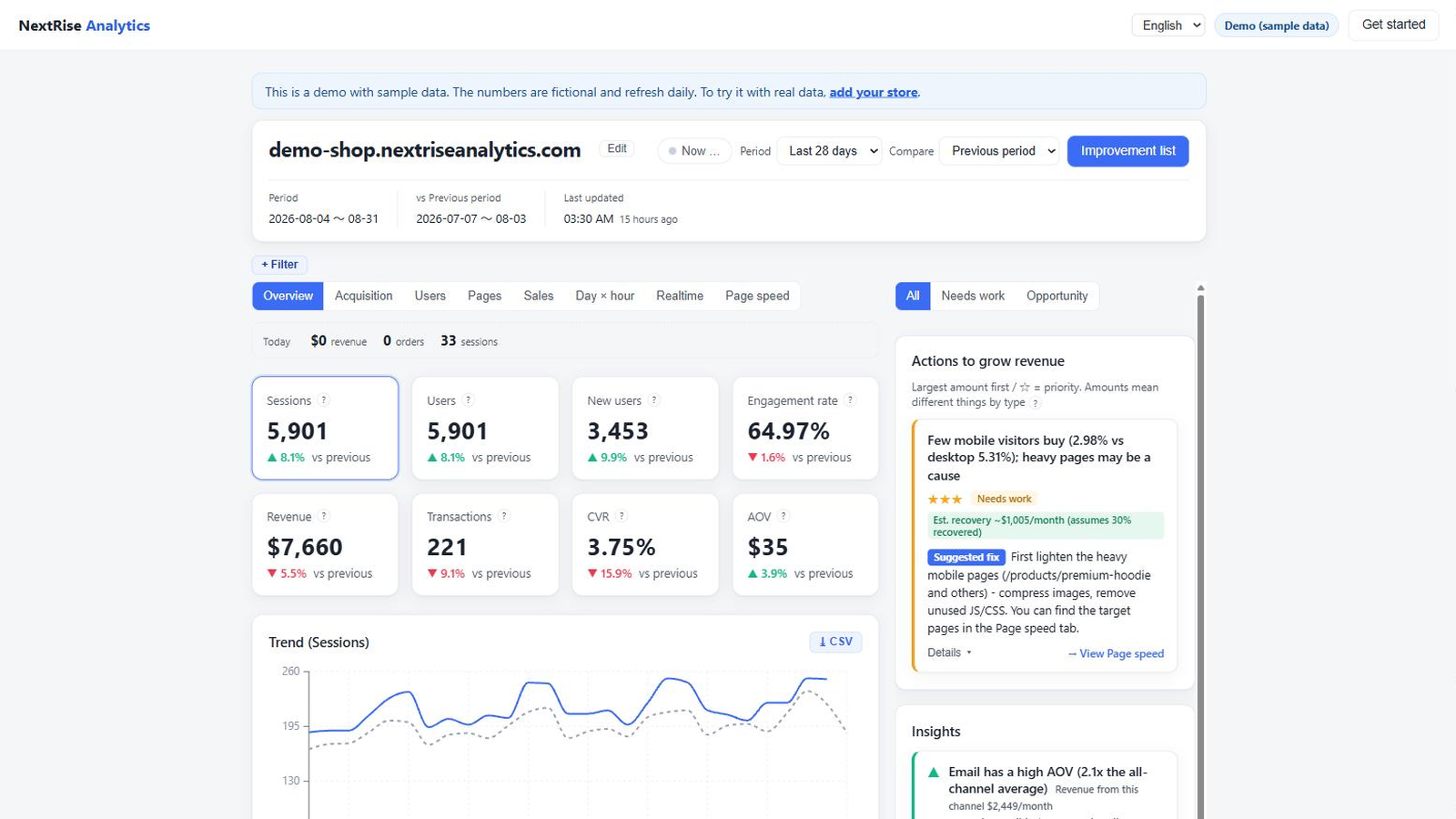The width and height of the screenshot is (1456, 819).
Task: Open the Last 28 days period dropdown
Action: [x=829, y=151]
